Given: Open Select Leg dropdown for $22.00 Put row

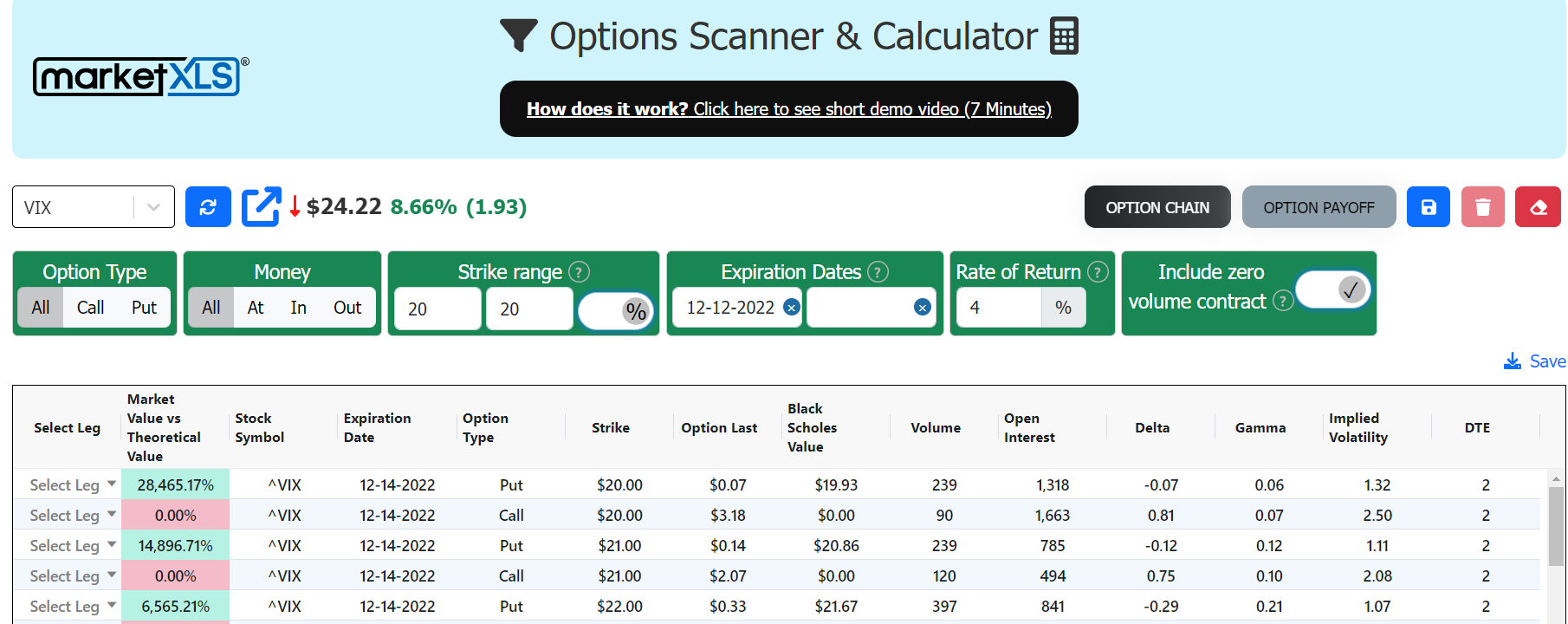Looking at the screenshot, I should (73, 606).
